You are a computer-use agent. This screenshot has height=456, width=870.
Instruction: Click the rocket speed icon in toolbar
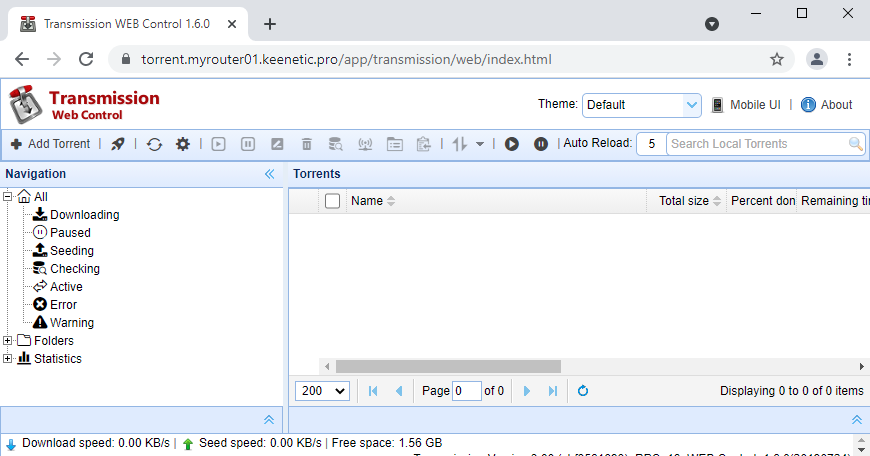click(x=118, y=144)
